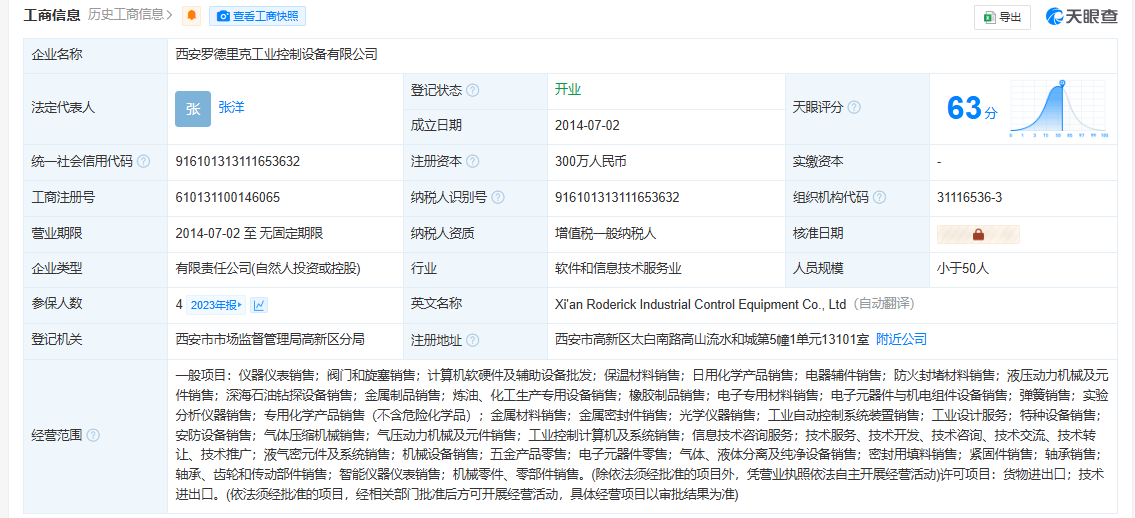Click staff size 小于50人
This screenshot has height=518, width=1135.
(962, 268)
